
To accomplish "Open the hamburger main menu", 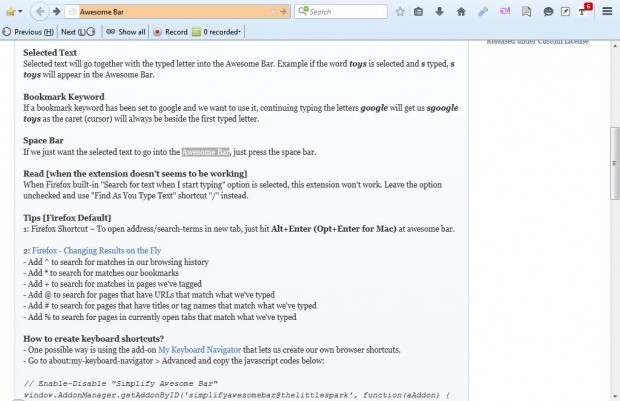I will [x=607, y=11].
